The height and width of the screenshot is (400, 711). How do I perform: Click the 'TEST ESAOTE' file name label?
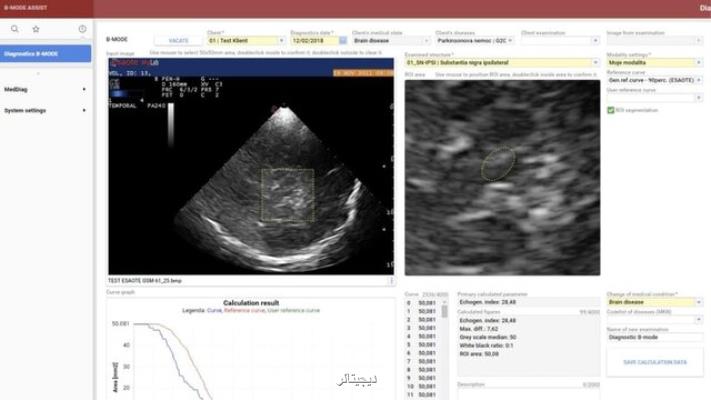point(145,281)
